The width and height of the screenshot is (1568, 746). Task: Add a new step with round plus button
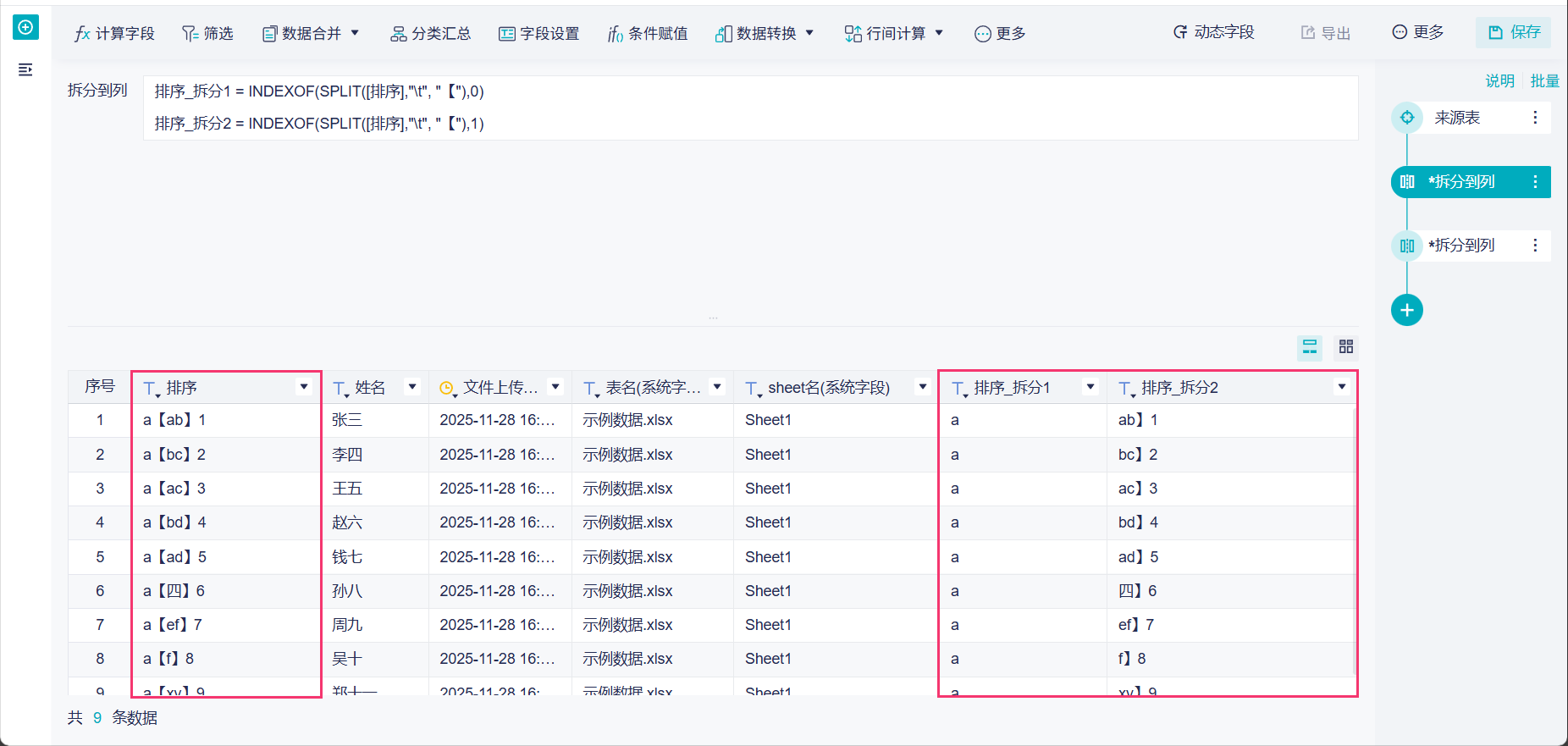tap(1407, 310)
